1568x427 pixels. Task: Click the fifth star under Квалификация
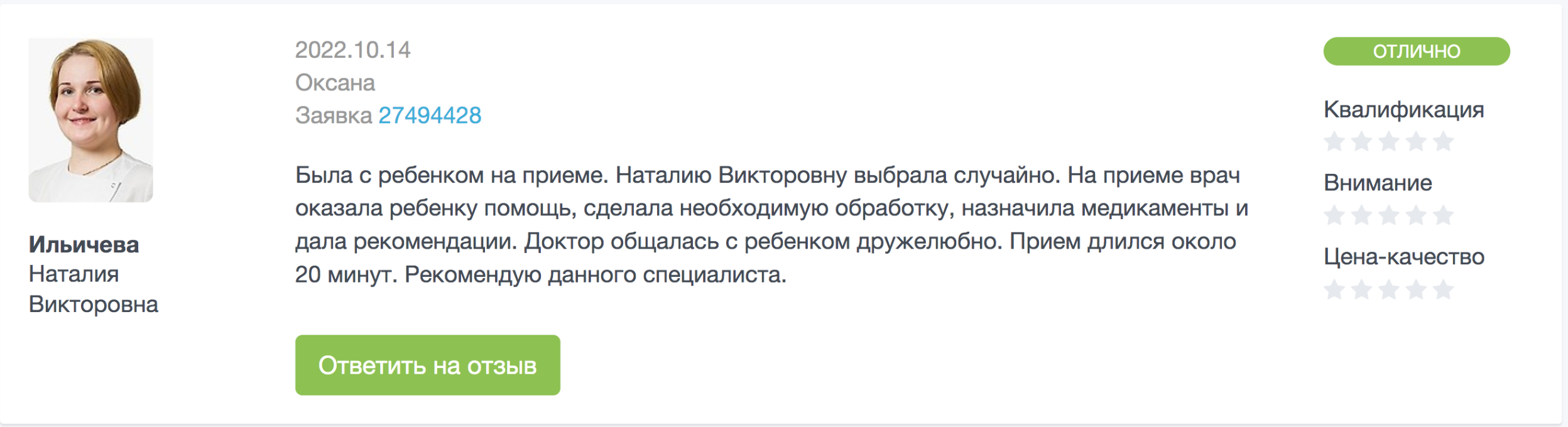[1444, 141]
